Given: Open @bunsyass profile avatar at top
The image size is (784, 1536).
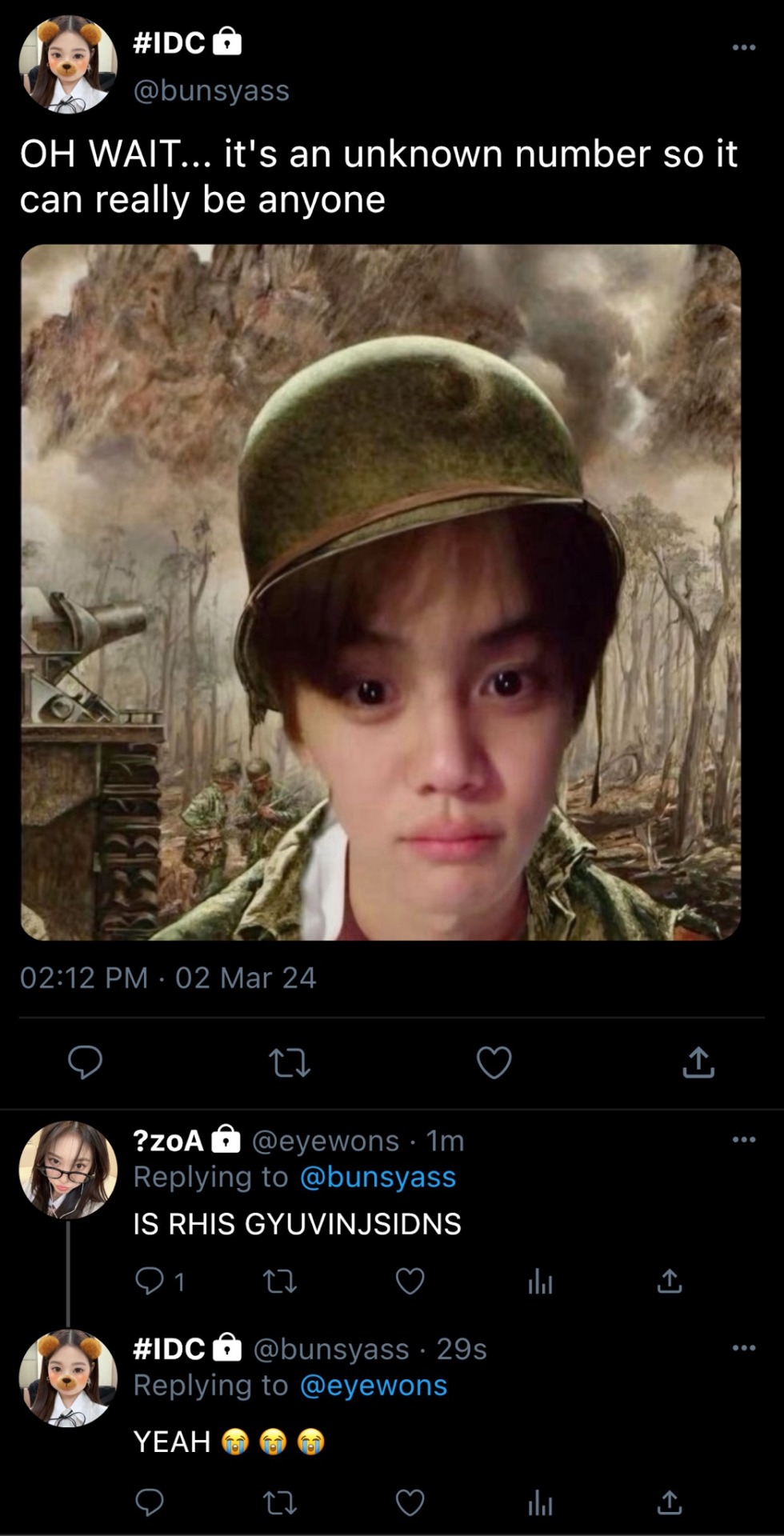Looking at the screenshot, I should tap(68, 64).
